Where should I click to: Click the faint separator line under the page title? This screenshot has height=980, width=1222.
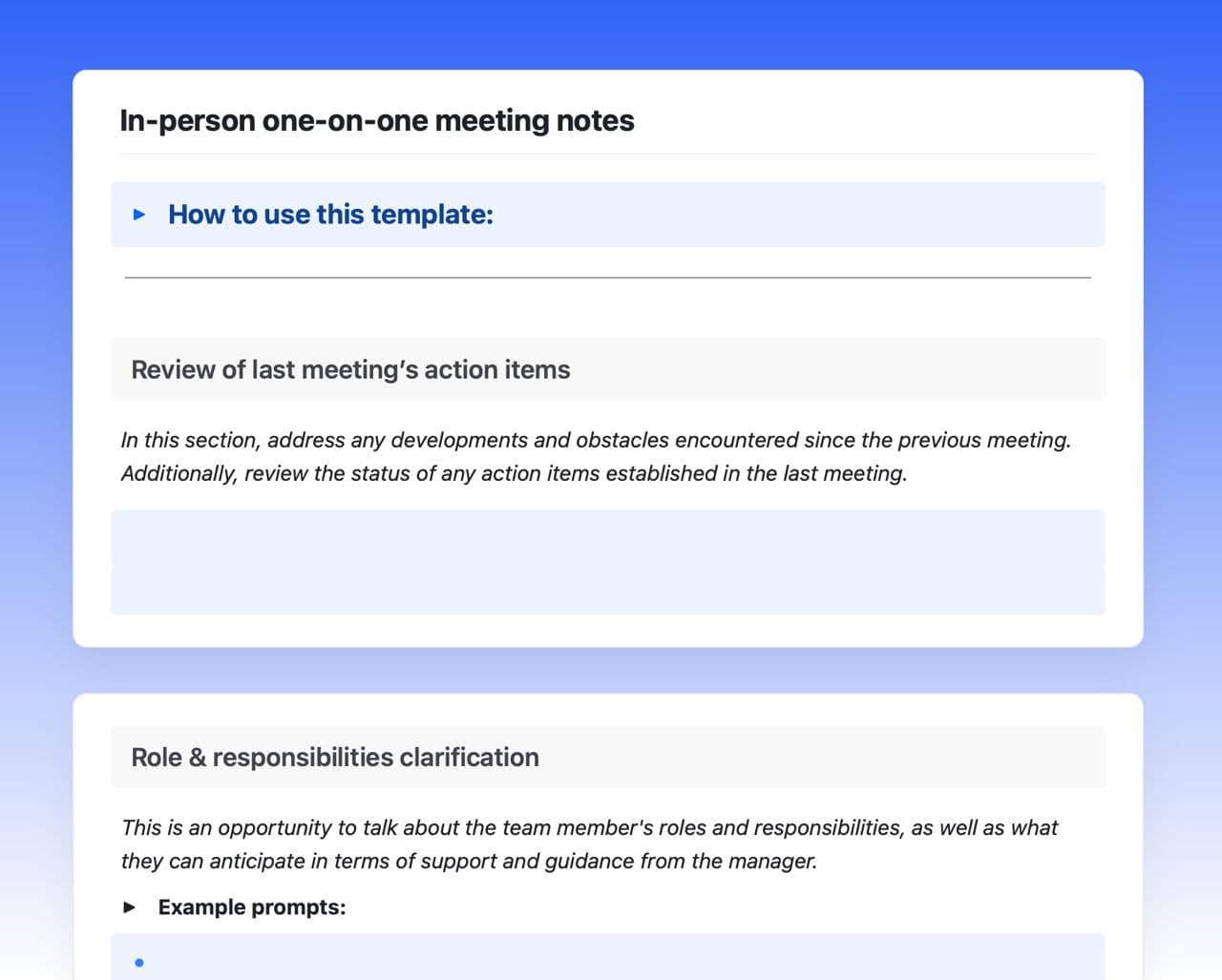click(607, 154)
